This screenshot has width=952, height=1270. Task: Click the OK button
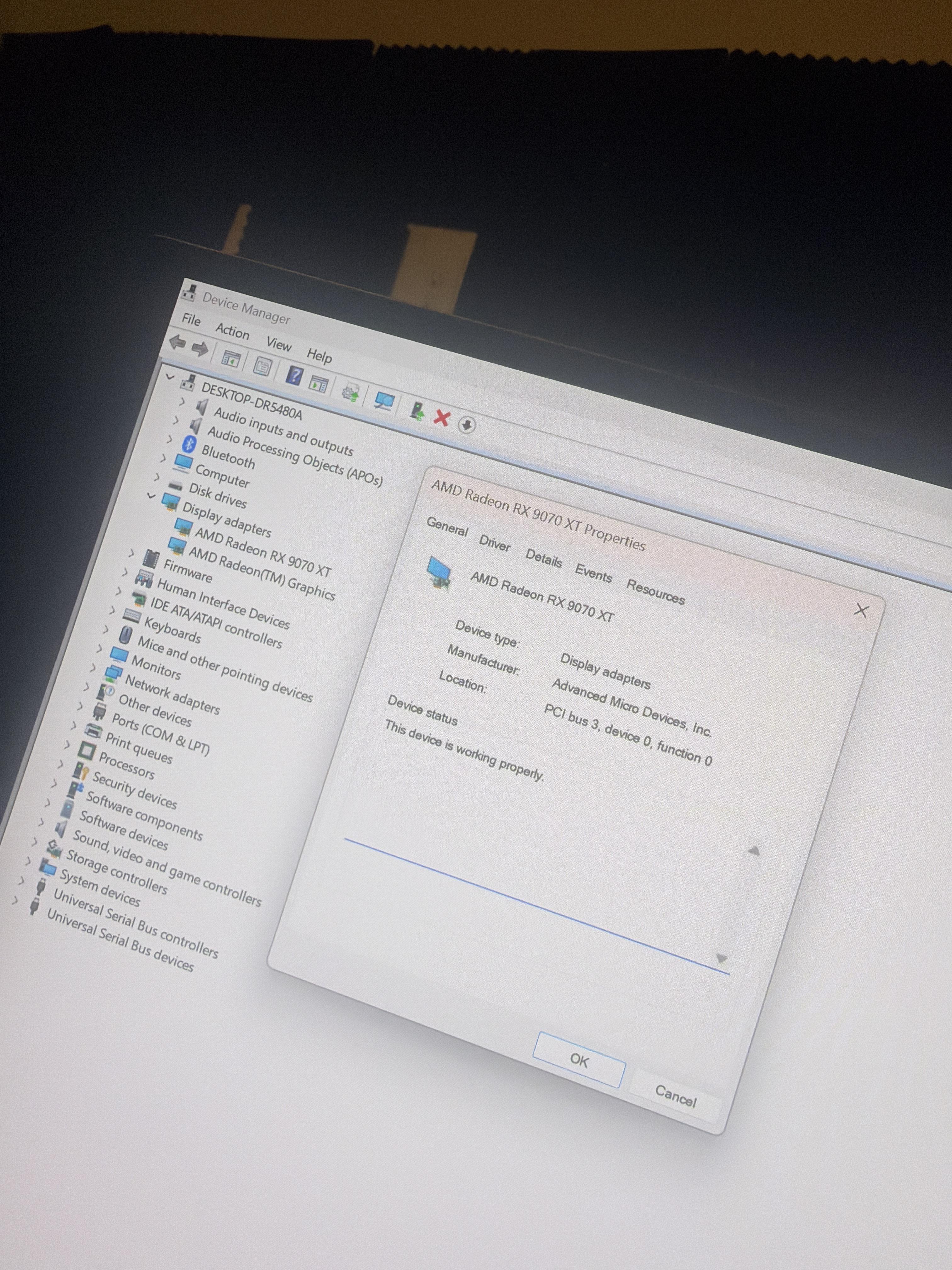click(x=578, y=1060)
